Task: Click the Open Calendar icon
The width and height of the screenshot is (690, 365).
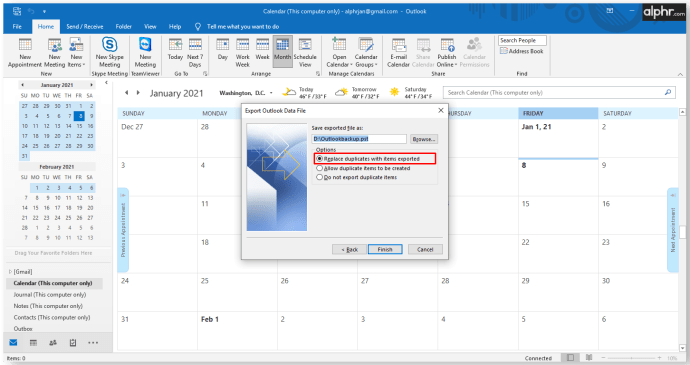Action: (339, 45)
